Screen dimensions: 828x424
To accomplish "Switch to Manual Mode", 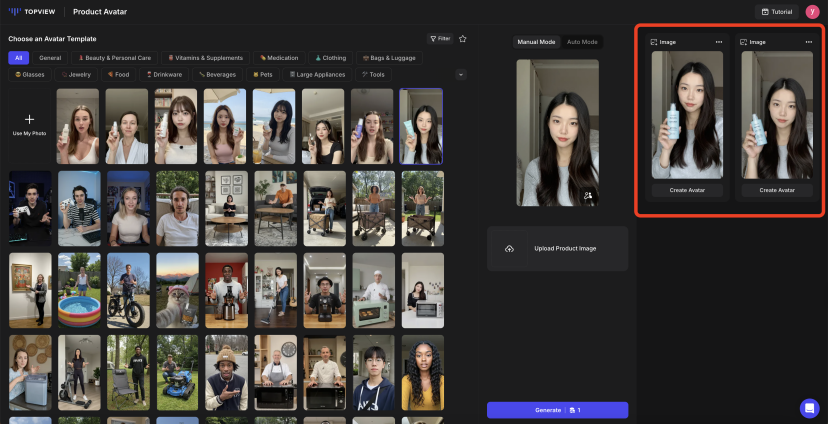I will click(536, 42).
